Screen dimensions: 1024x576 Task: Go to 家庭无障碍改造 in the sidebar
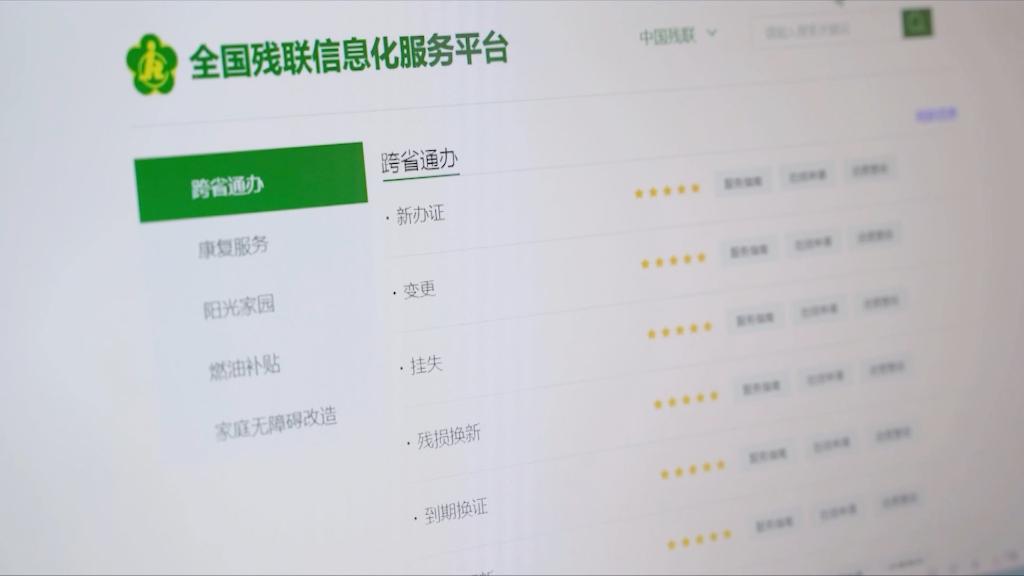pos(276,423)
